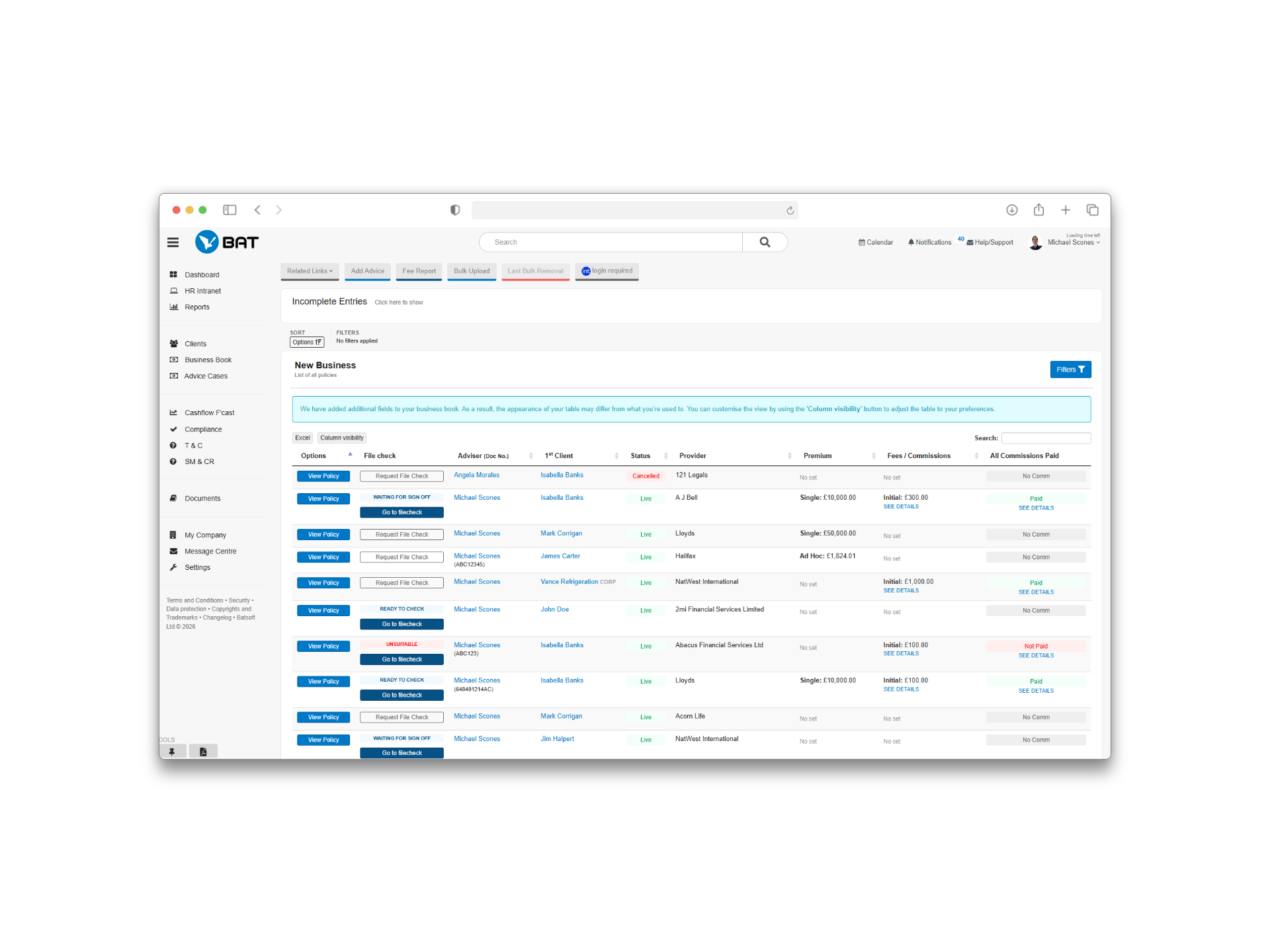Click the pin icon in tools

tap(172, 752)
